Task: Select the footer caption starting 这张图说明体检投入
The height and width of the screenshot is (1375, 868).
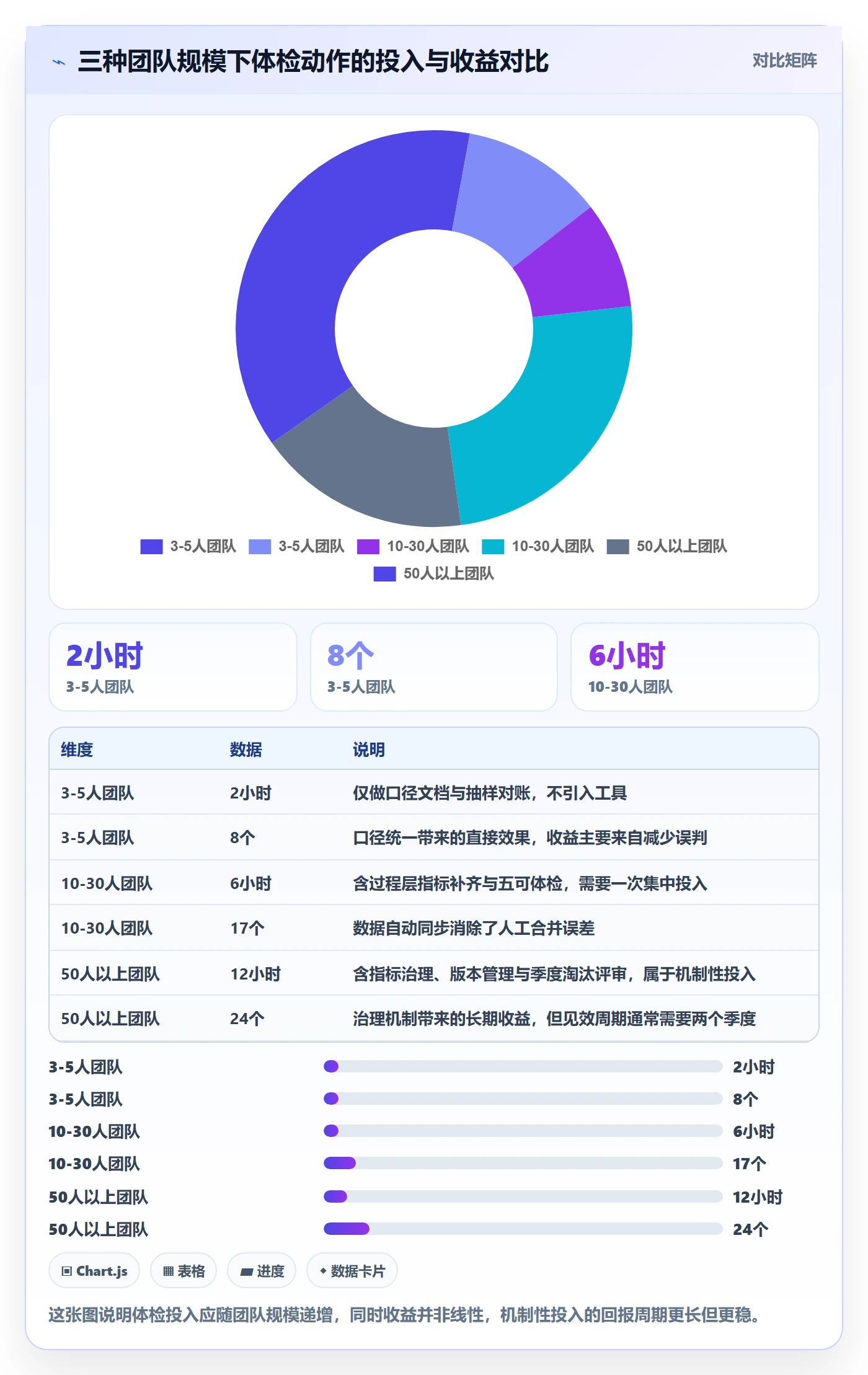Action: coord(406,1315)
